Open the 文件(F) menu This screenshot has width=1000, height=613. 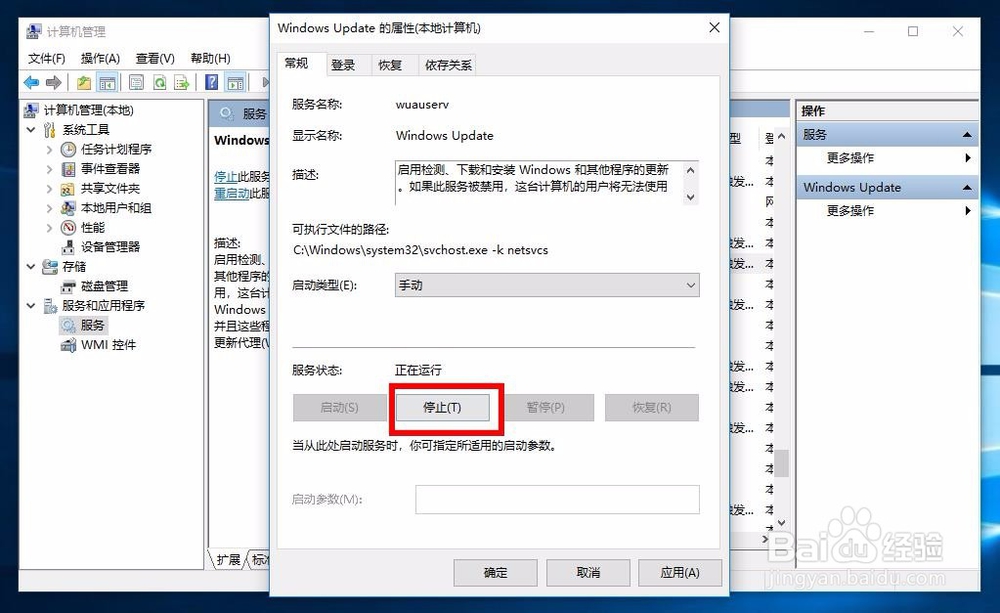tap(47, 59)
